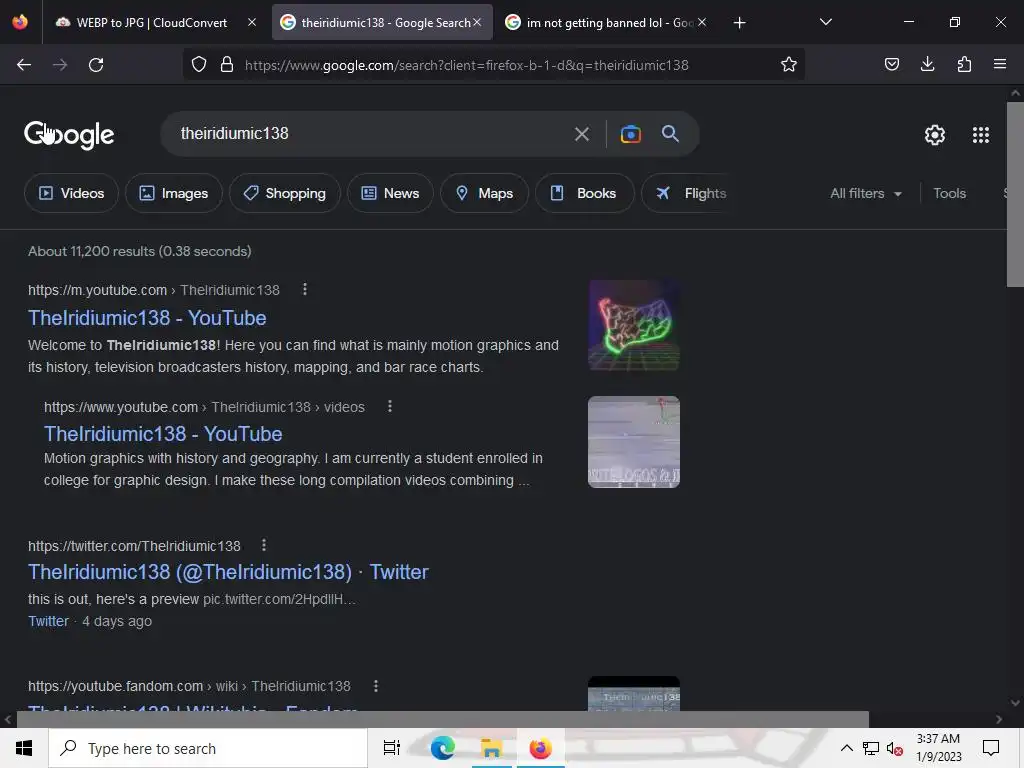The width and height of the screenshot is (1024, 768).
Task: Open options for youtube.fandom.com result
Action: (x=376, y=686)
